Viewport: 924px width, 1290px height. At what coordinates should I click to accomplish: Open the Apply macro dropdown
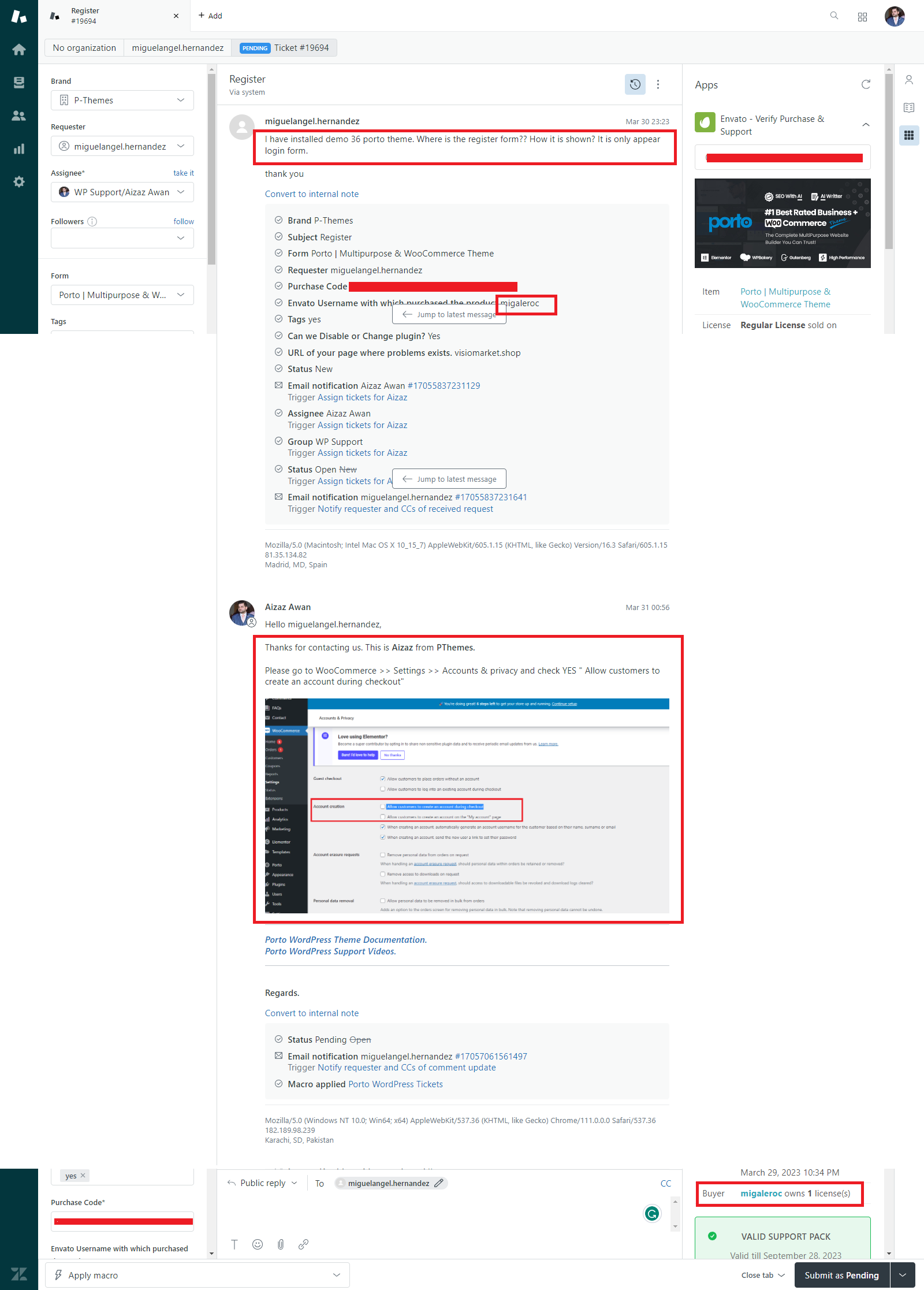(x=198, y=1275)
